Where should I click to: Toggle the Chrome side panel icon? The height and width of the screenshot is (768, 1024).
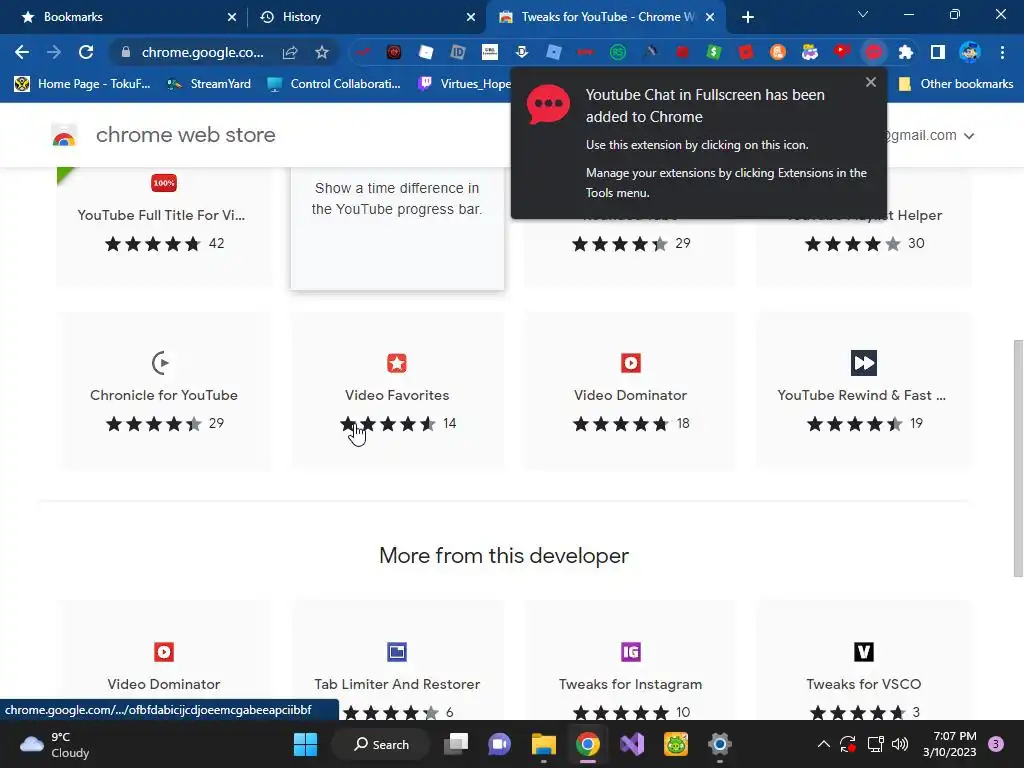pos(938,52)
